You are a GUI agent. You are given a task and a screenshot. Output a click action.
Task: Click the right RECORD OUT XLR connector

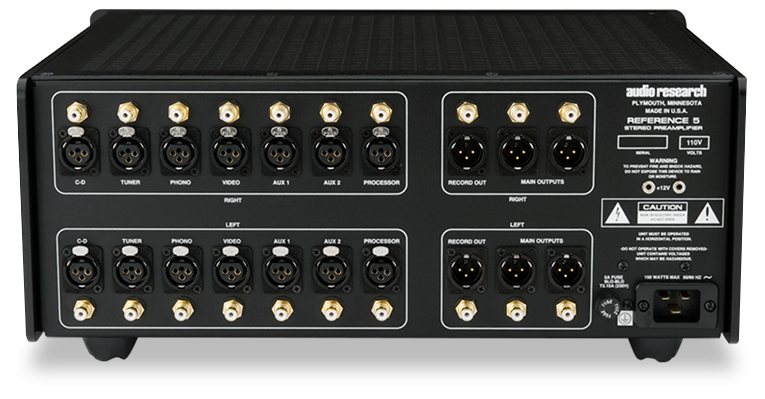click(x=467, y=151)
